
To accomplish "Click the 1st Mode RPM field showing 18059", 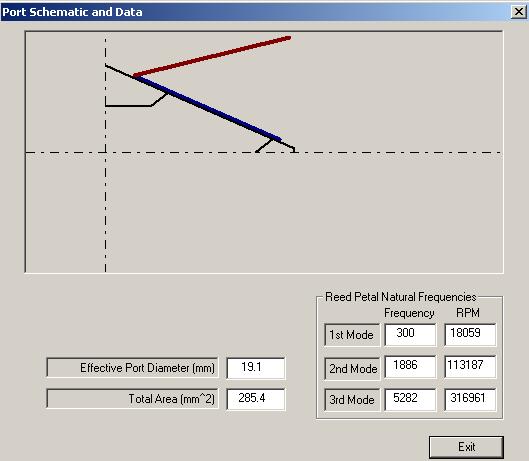I will click(x=470, y=334).
